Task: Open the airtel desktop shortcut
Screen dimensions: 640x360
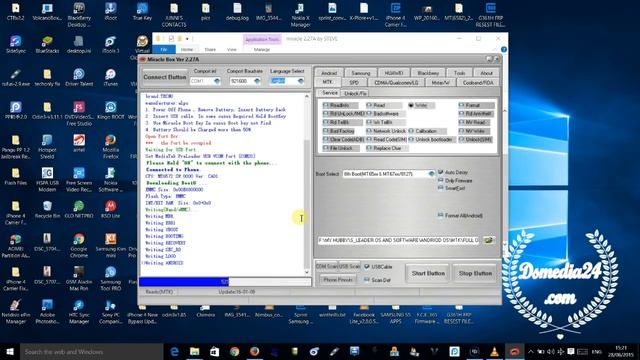Action: [79, 143]
